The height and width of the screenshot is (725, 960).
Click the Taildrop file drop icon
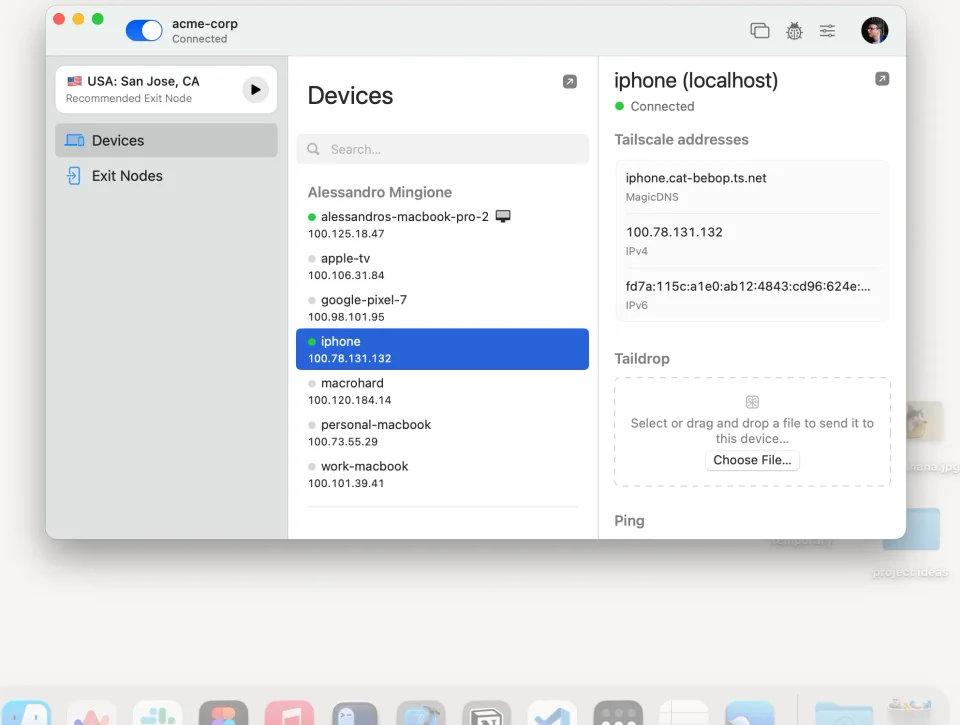(752, 402)
